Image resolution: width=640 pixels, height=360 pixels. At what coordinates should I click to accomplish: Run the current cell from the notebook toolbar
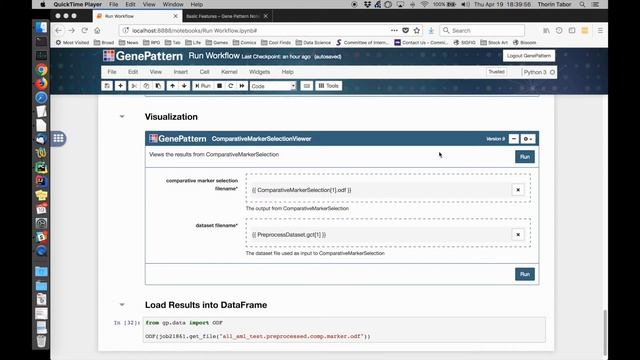(x=202, y=86)
